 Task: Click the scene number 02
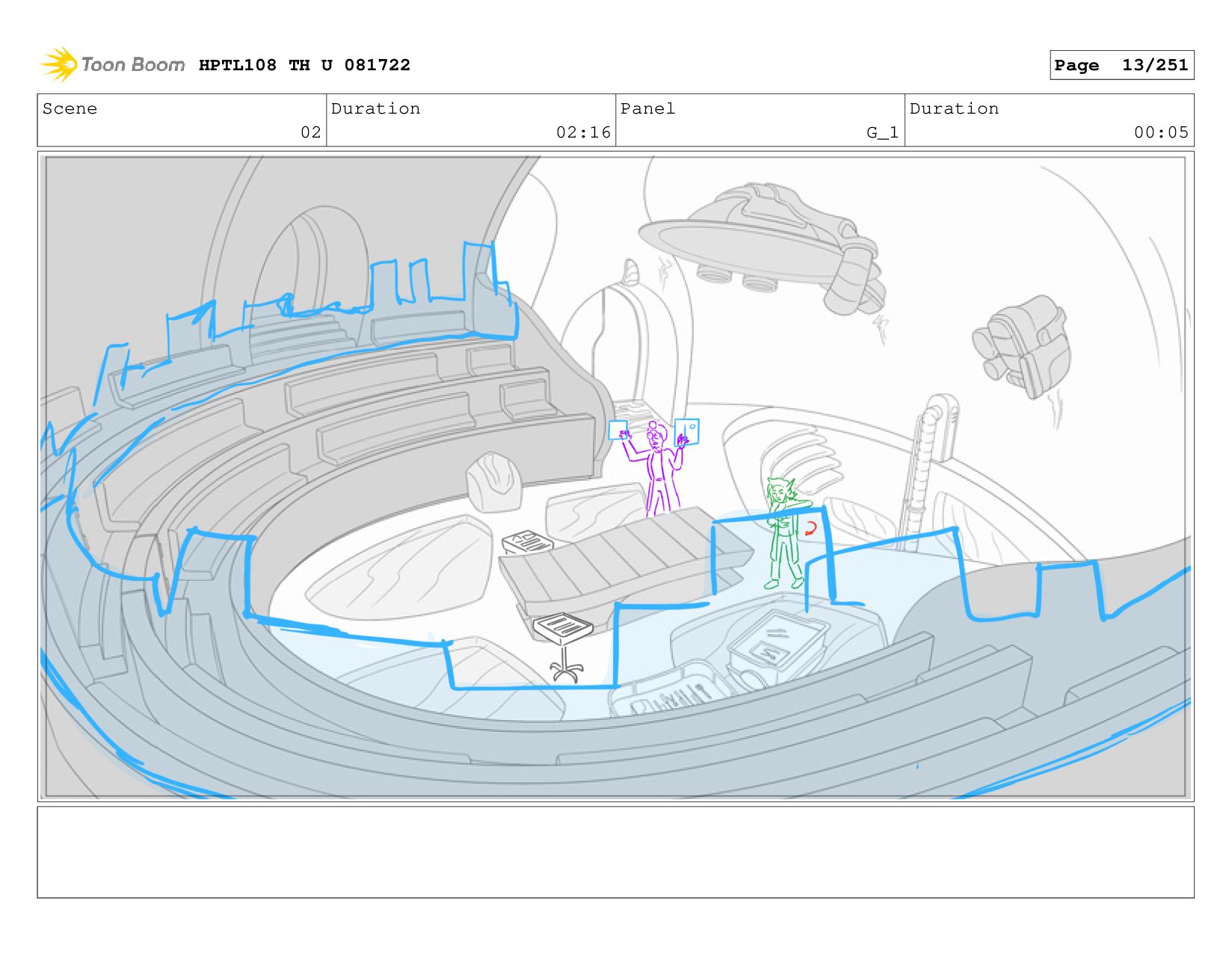click(311, 132)
